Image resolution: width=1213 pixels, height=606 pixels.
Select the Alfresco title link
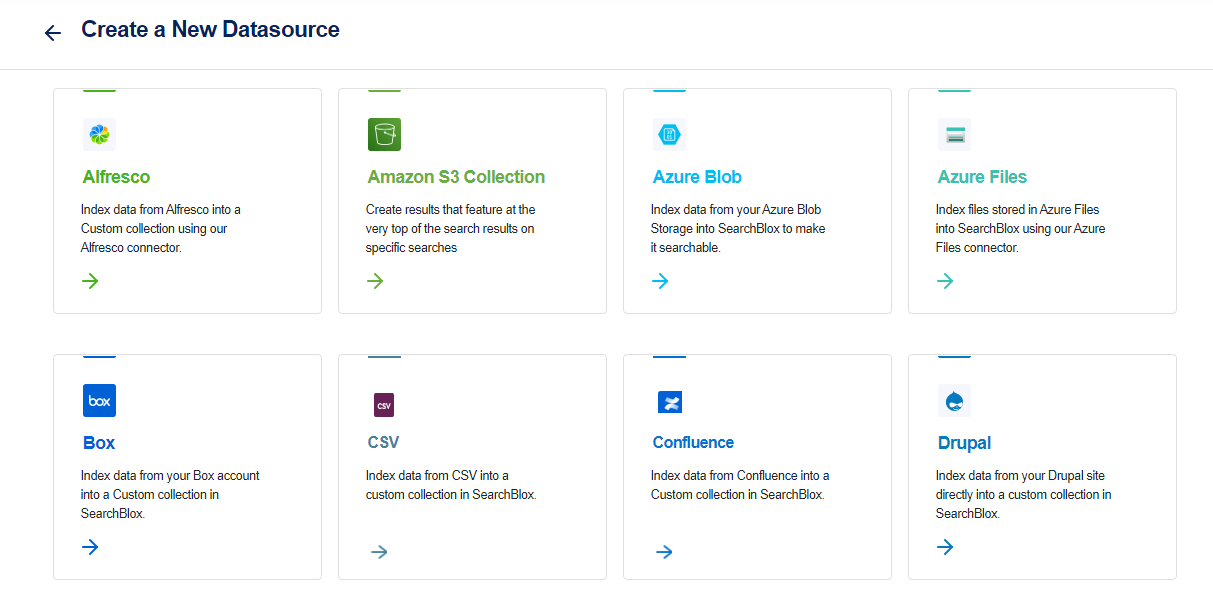pyautogui.click(x=116, y=177)
